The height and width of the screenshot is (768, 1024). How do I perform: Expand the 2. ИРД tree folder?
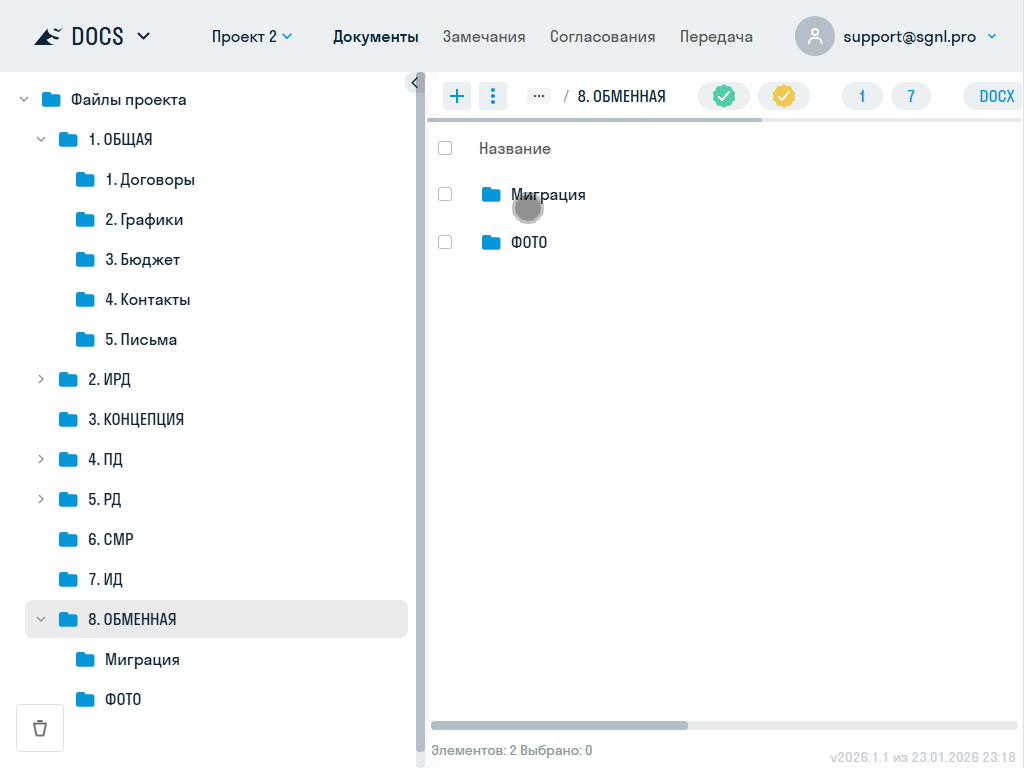pyautogui.click(x=41, y=379)
